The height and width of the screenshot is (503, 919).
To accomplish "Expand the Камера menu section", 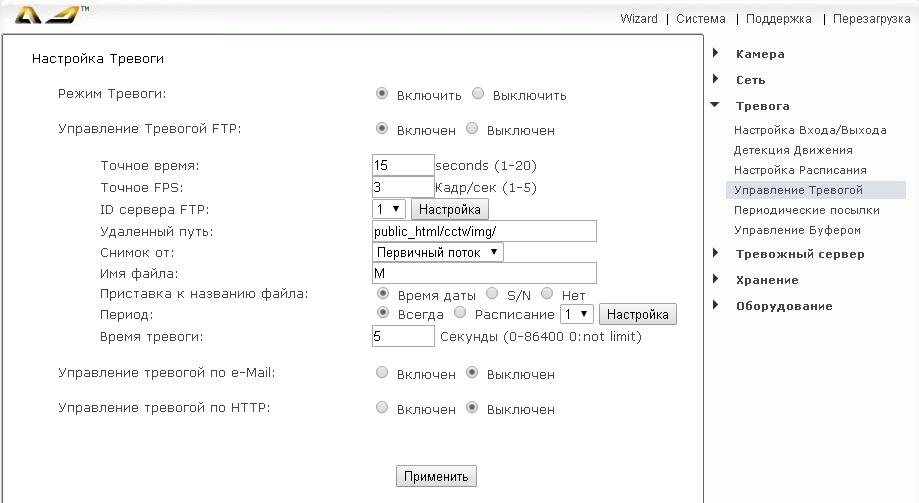I will (759, 54).
